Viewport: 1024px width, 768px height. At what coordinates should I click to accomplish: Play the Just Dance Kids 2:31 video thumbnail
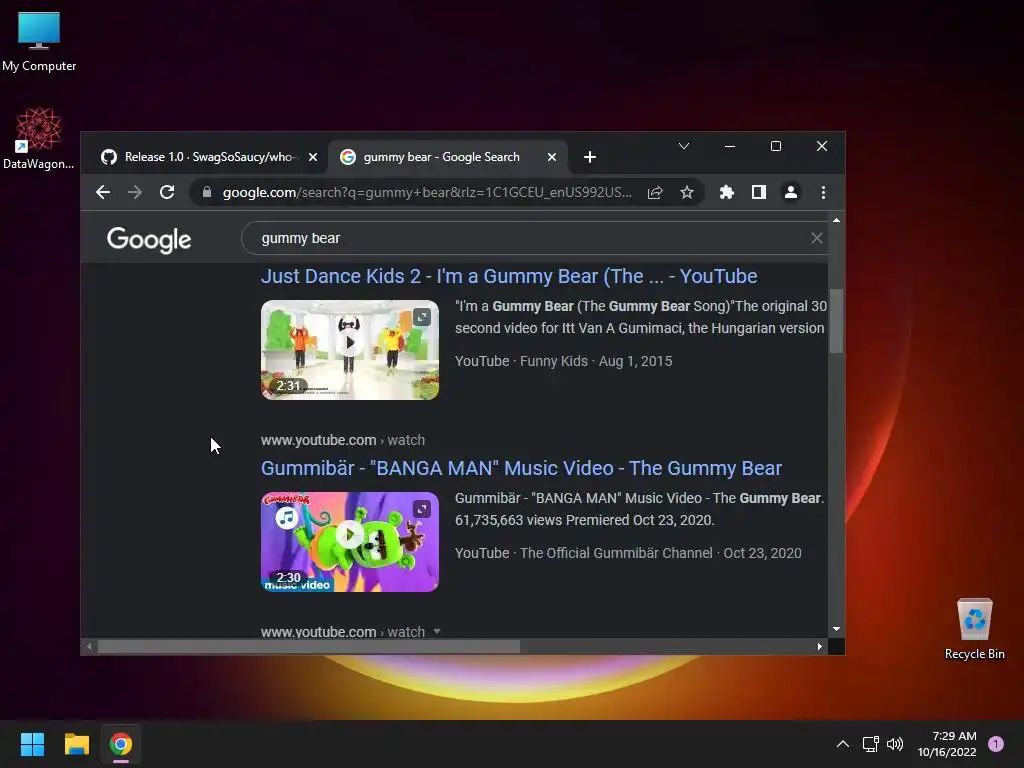[350, 349]
